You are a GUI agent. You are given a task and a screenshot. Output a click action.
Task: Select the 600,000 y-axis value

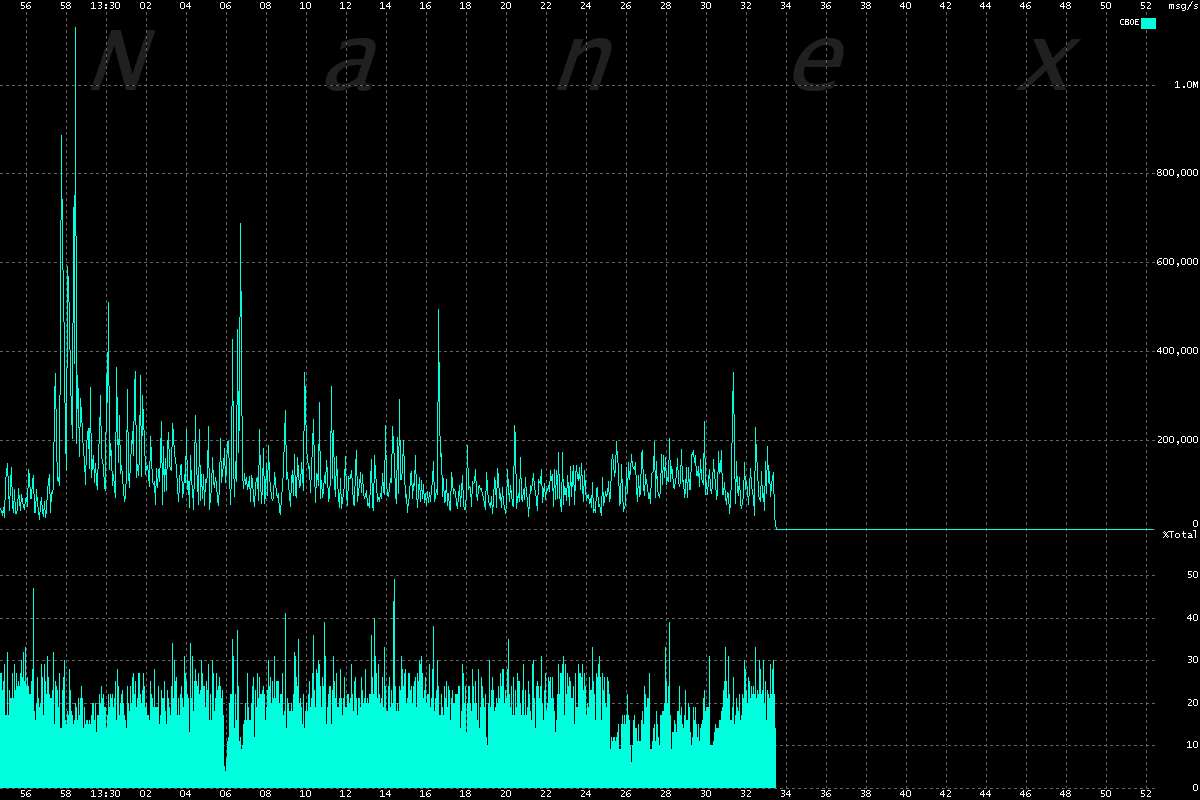1177,262
